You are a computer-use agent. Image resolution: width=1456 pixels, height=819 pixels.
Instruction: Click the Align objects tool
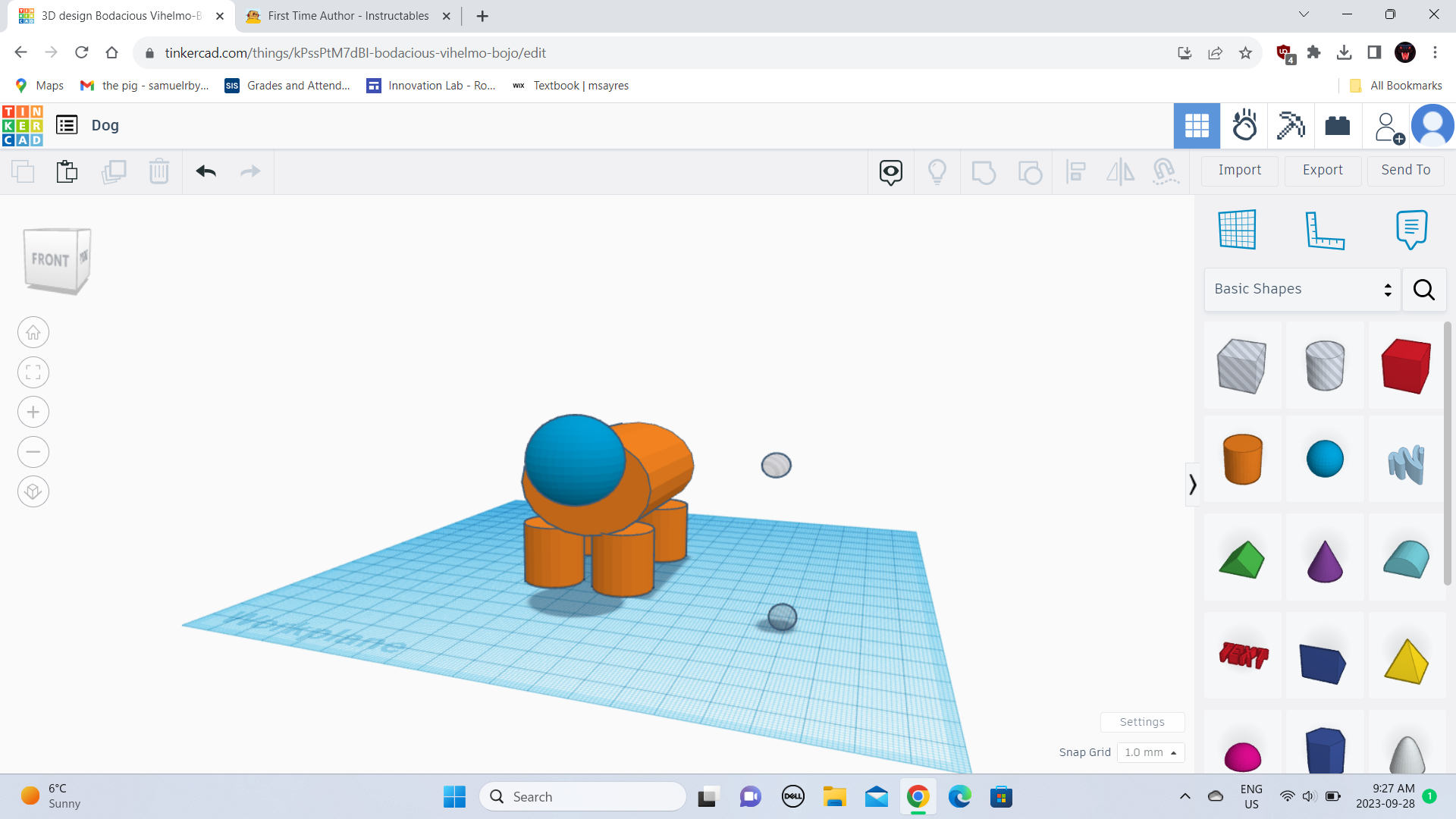click(x=1076, y=171)
